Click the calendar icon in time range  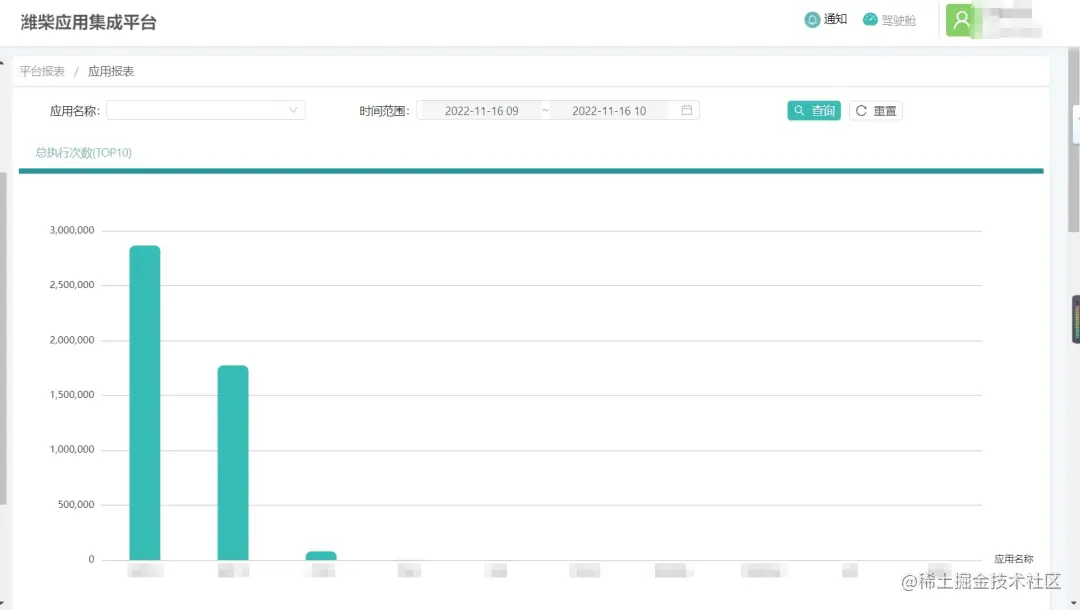point(687,110)
